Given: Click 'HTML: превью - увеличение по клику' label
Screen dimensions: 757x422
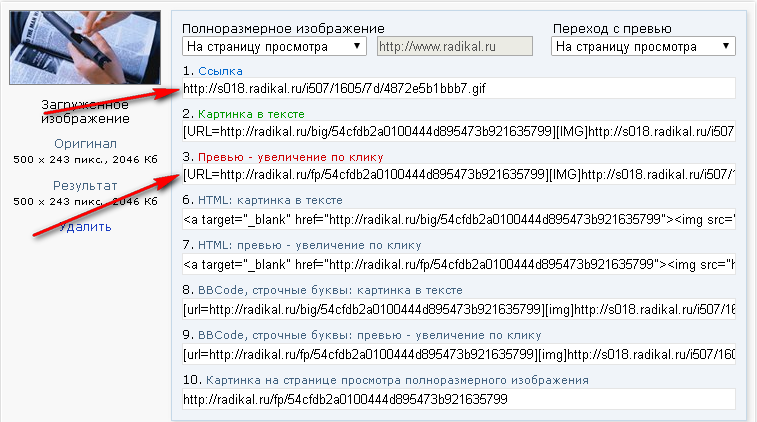Looking at the screenshot, I should pos(309,245).
